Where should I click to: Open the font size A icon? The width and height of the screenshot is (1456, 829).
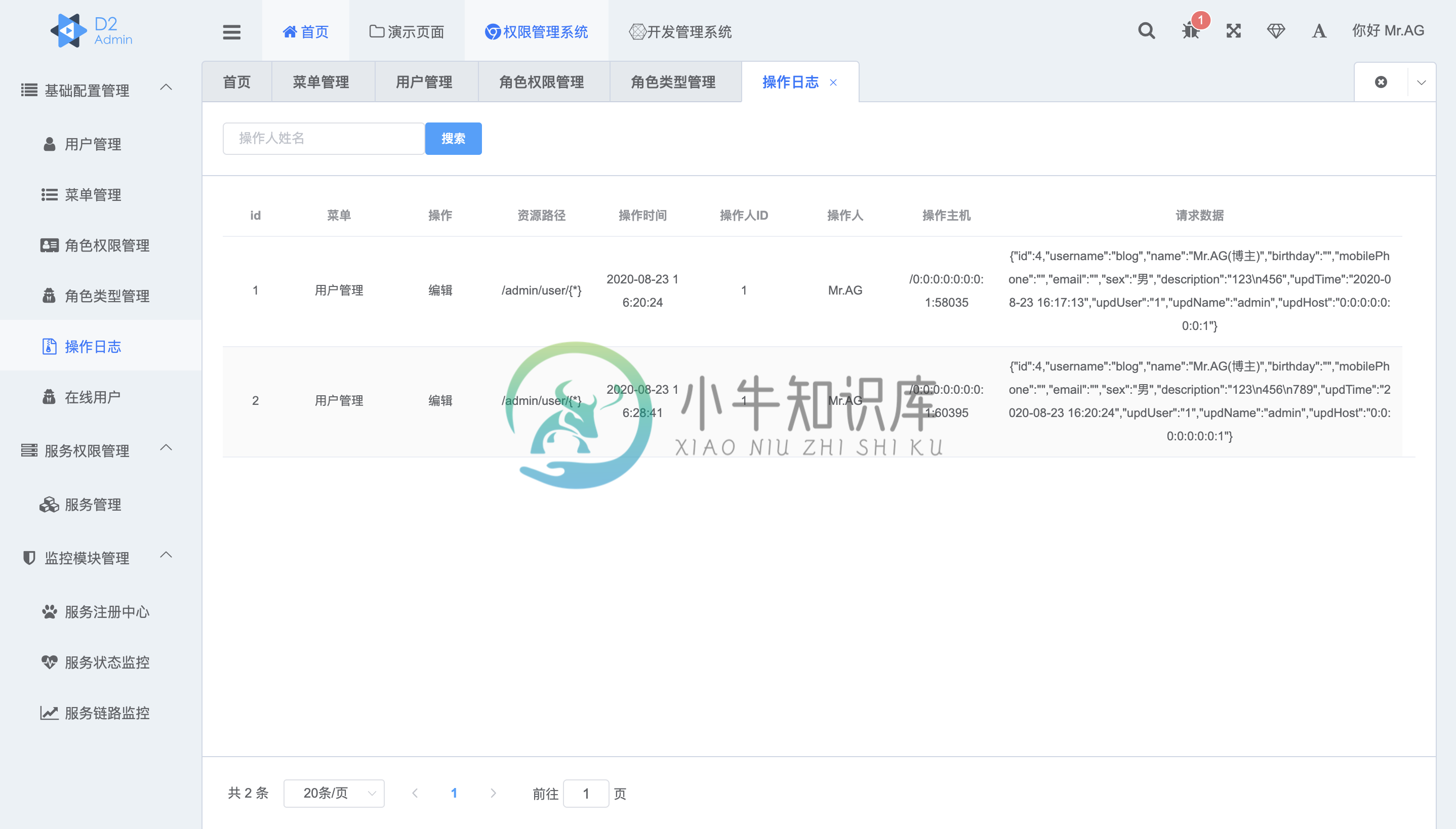[x=1319, y=31]
